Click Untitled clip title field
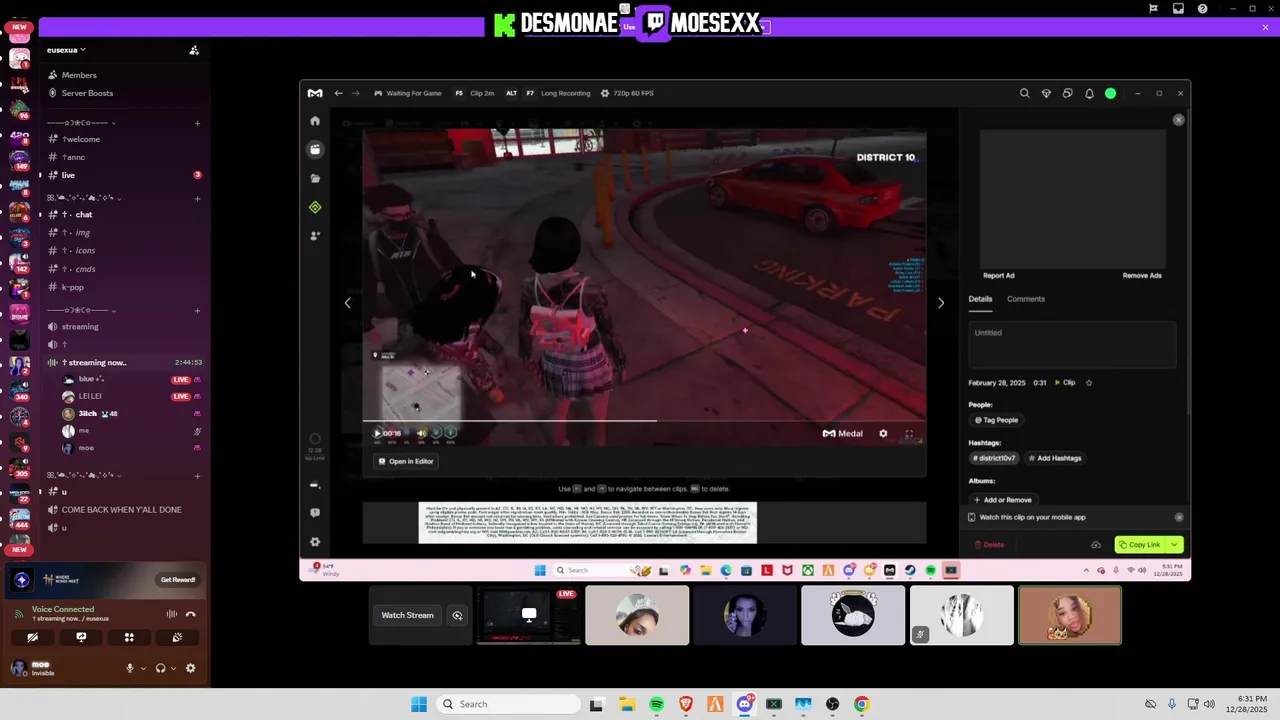The image size is (1280, 720). click(1072, 344)
